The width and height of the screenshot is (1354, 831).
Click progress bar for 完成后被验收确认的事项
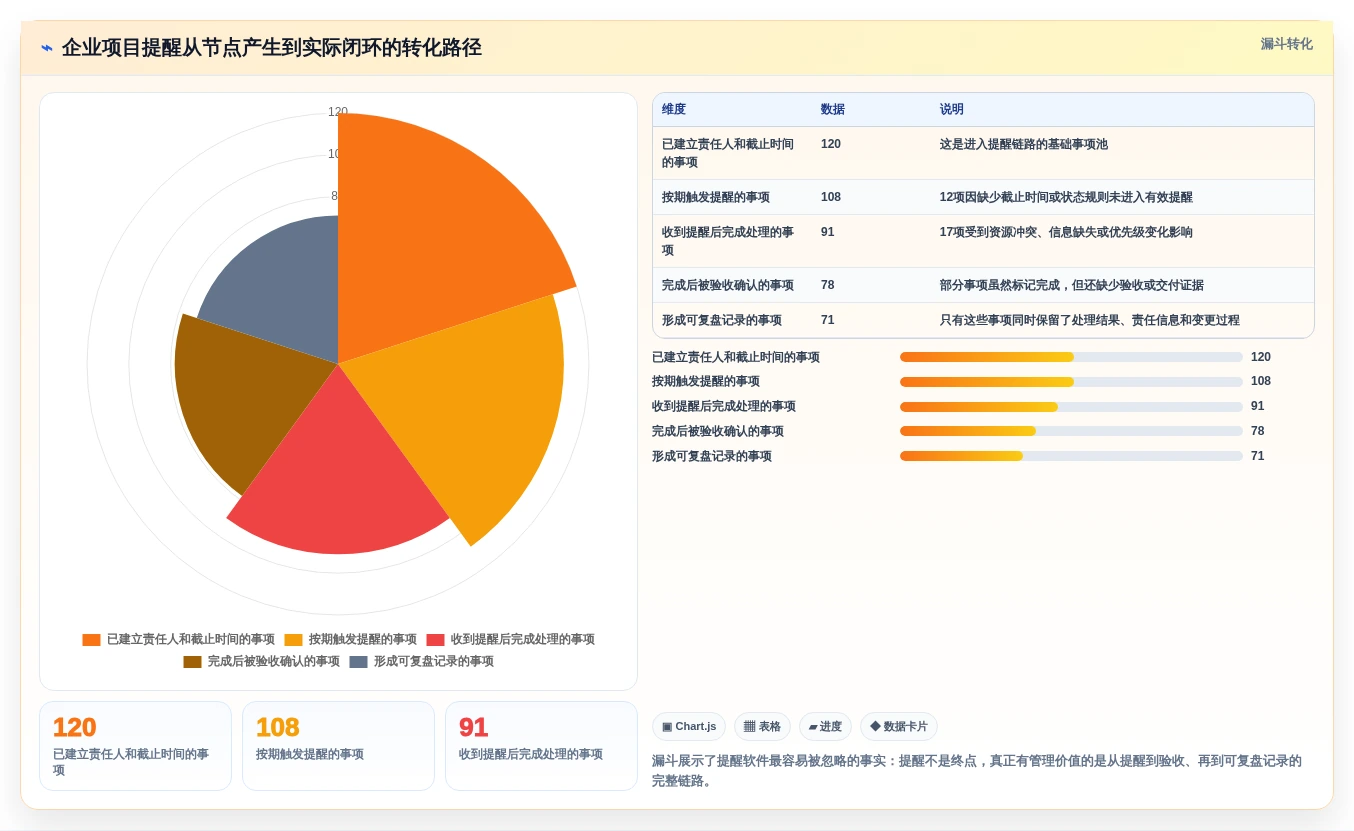click(x=1071, y=431)
